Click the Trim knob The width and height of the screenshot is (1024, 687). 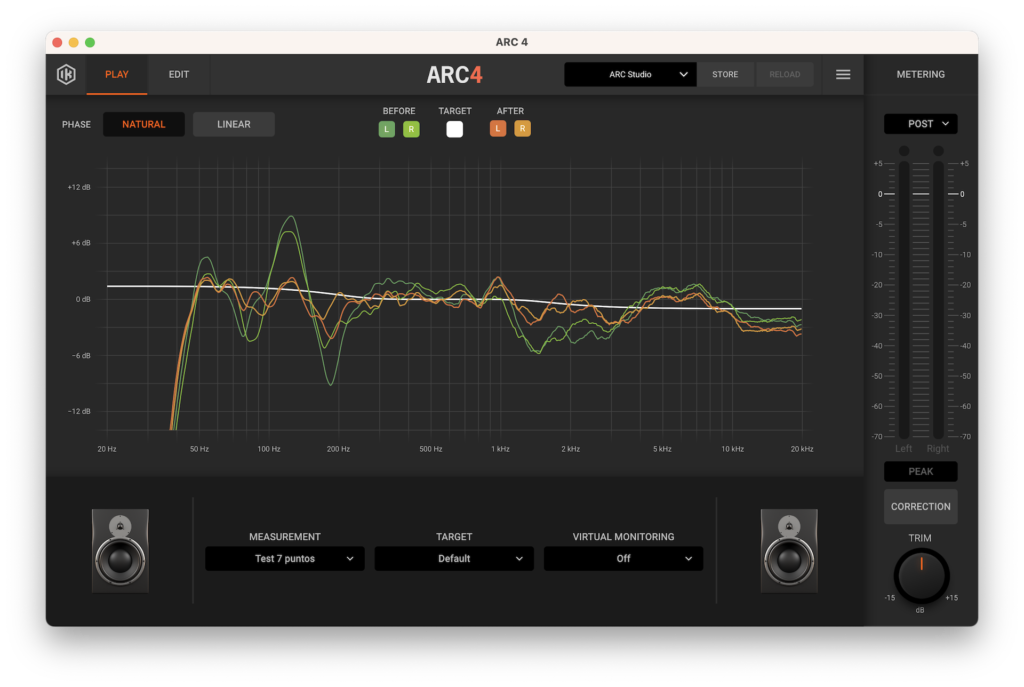click(920, 575)
